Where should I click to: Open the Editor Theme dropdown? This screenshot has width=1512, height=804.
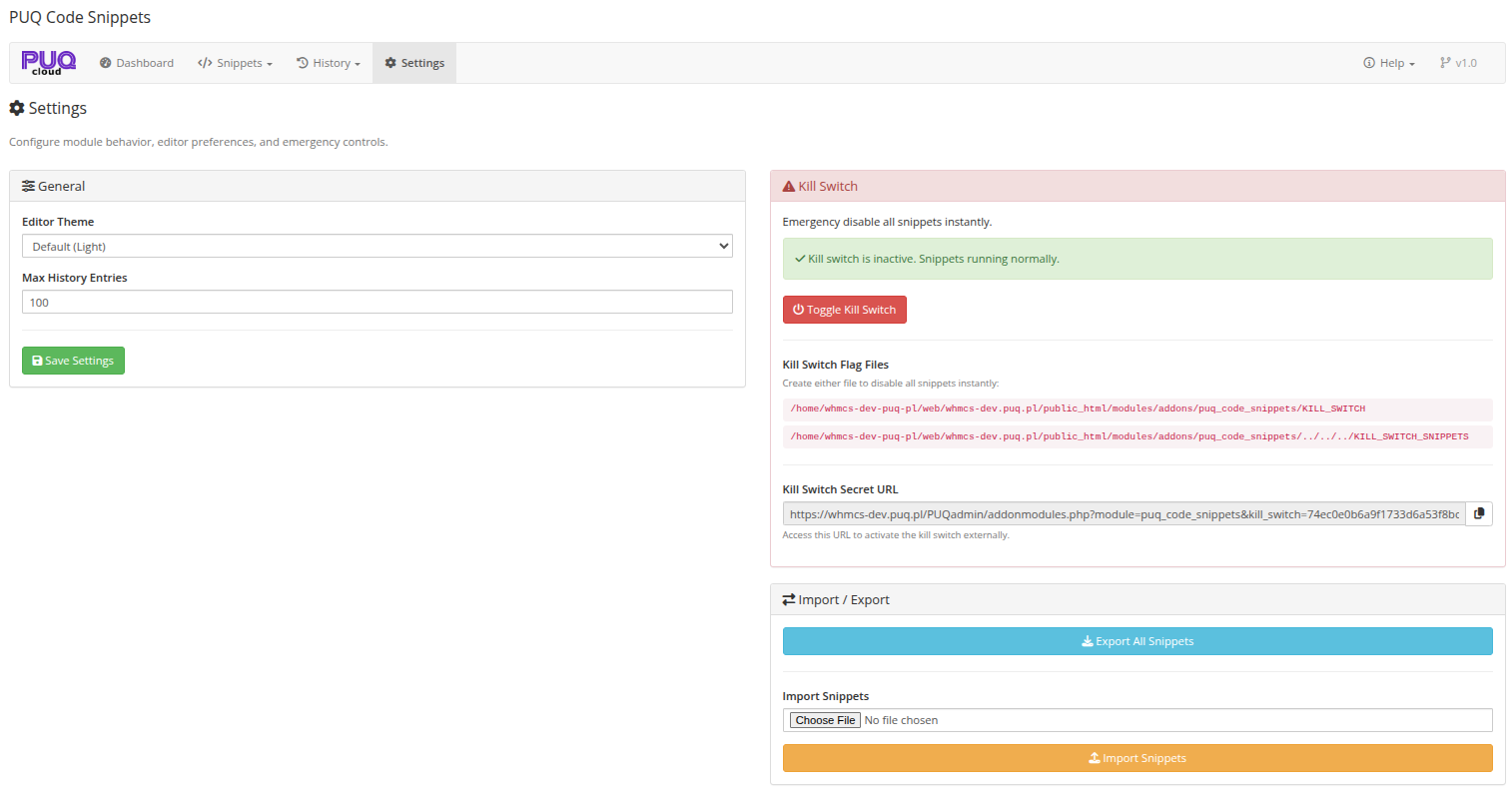click(377, 245)
